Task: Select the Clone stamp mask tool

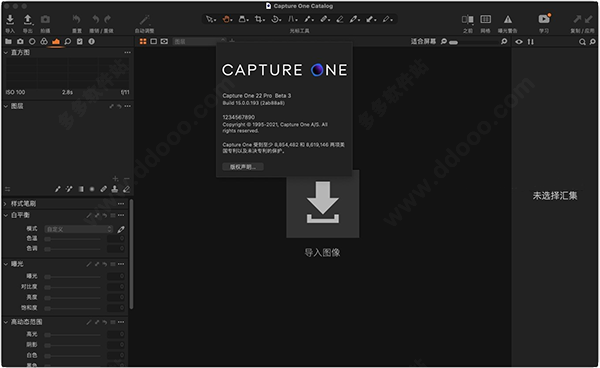Action: click(114, 189)
